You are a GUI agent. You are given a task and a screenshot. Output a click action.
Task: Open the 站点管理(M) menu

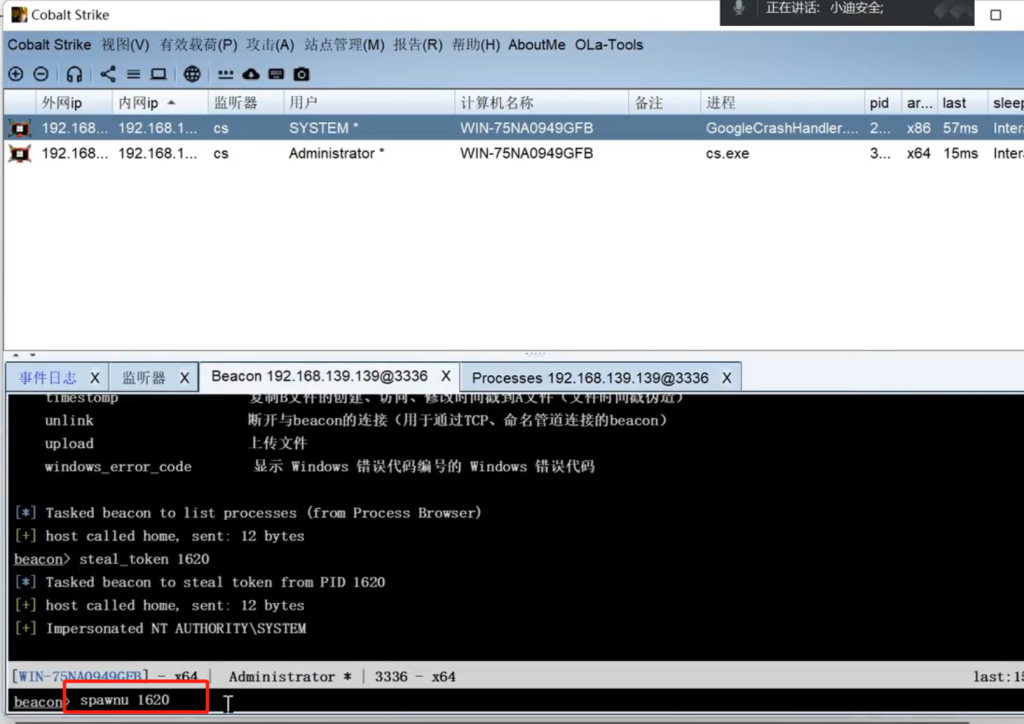(344, 45)
